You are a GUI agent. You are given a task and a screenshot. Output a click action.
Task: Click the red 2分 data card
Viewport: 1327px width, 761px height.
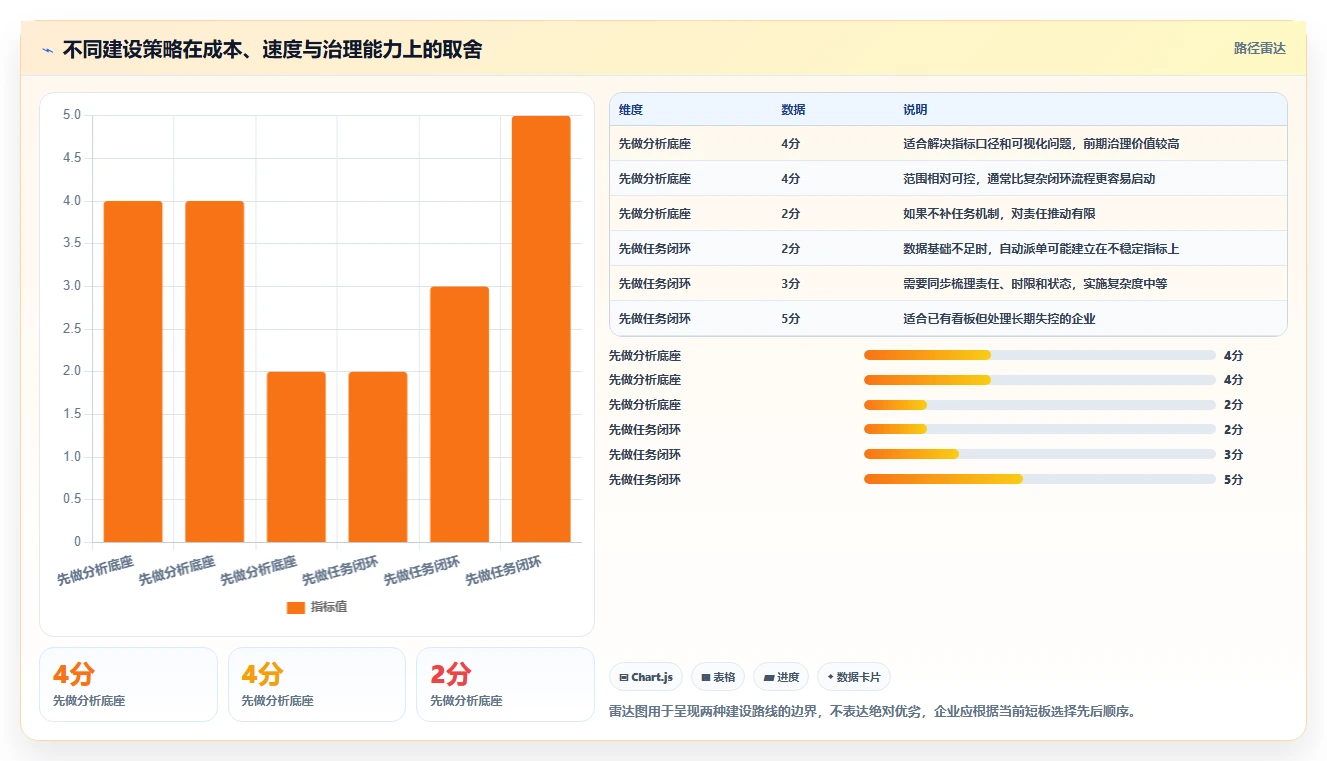505,684
